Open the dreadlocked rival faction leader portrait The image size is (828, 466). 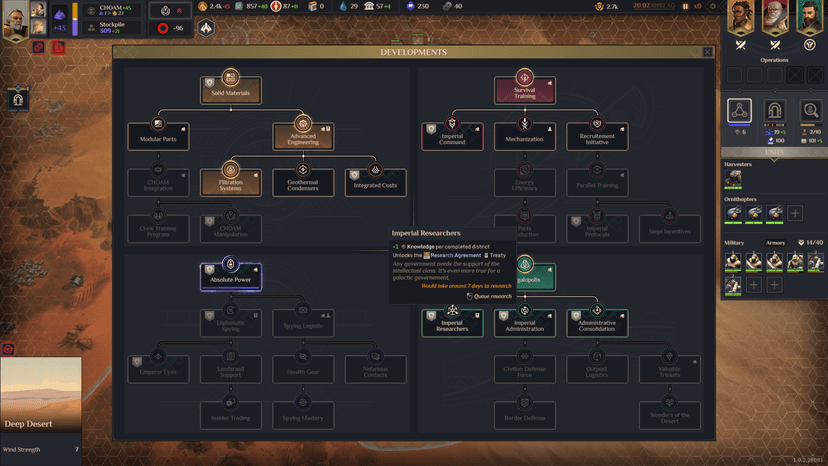coord(741,17)
